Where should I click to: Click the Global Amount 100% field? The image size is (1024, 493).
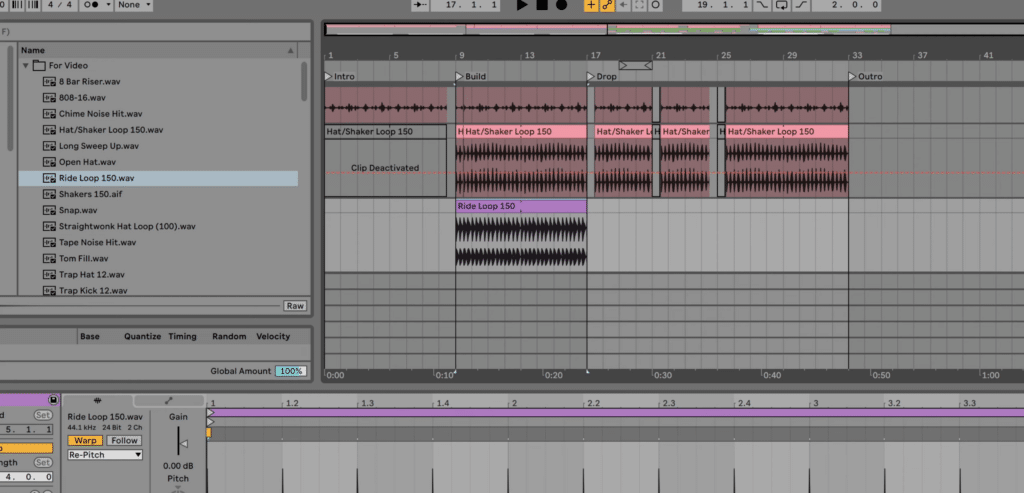coord(290,371)
